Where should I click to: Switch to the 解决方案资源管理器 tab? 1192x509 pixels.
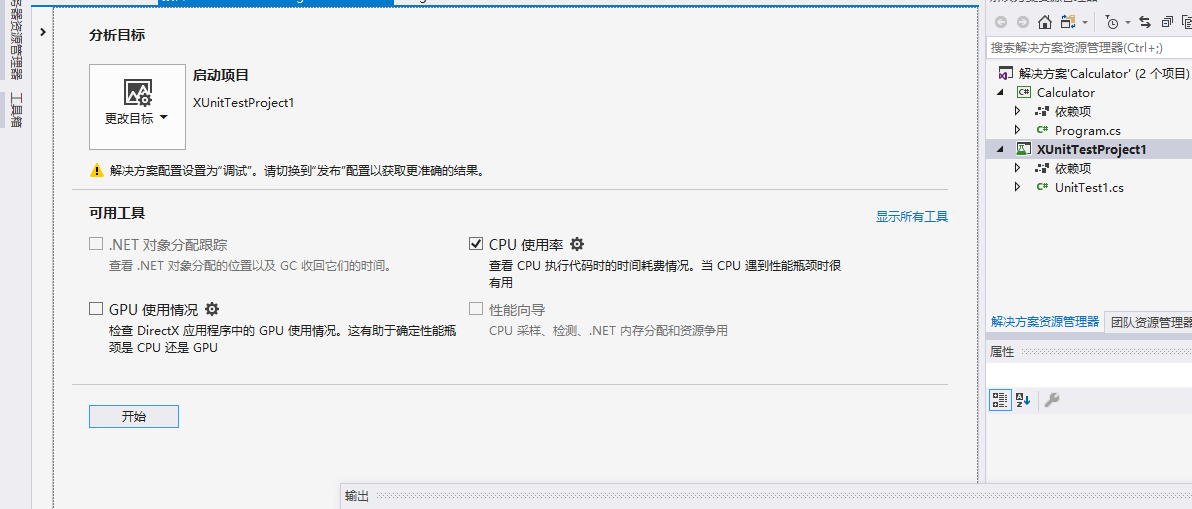(1045, 321)
